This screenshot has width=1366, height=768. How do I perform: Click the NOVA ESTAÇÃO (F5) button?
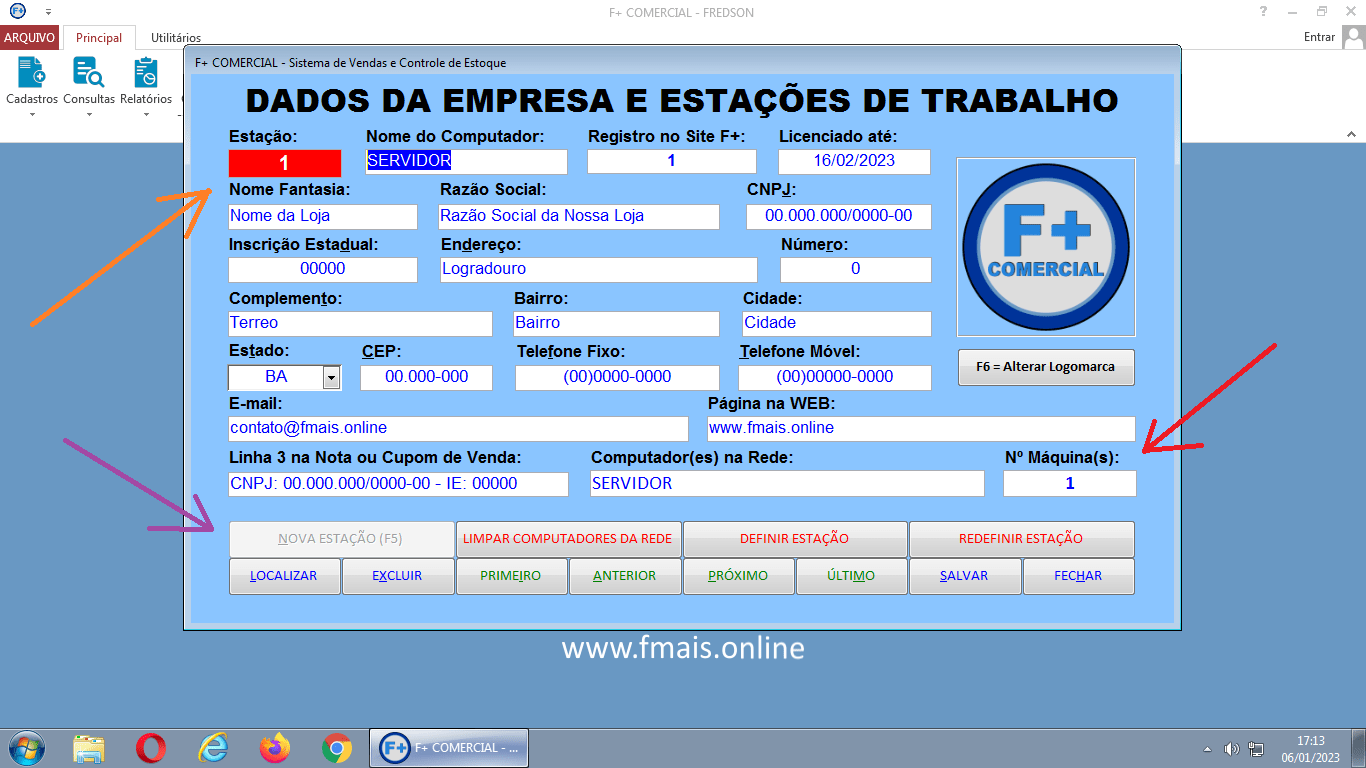[x=341, y=539]
